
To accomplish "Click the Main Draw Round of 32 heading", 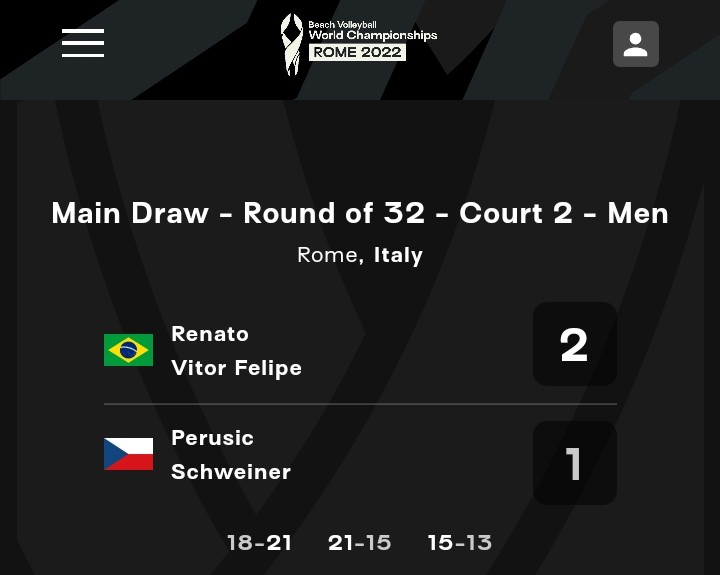I will [360, 213].
